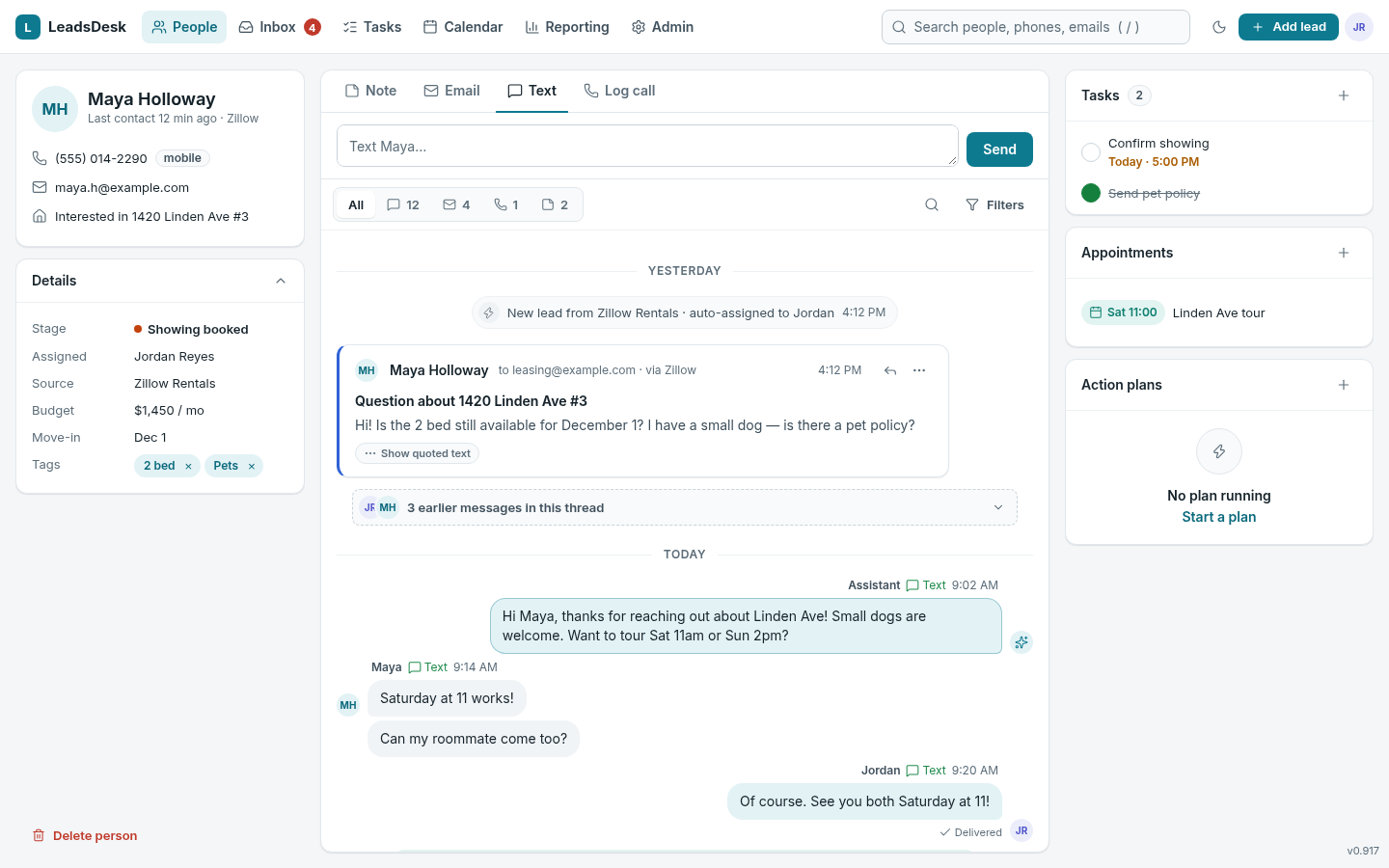Image resolution: width=1389 pixels, height=868 pixels.
Task: Click envelope icon beside maya.h@example.com
Action: coord(40,187)
